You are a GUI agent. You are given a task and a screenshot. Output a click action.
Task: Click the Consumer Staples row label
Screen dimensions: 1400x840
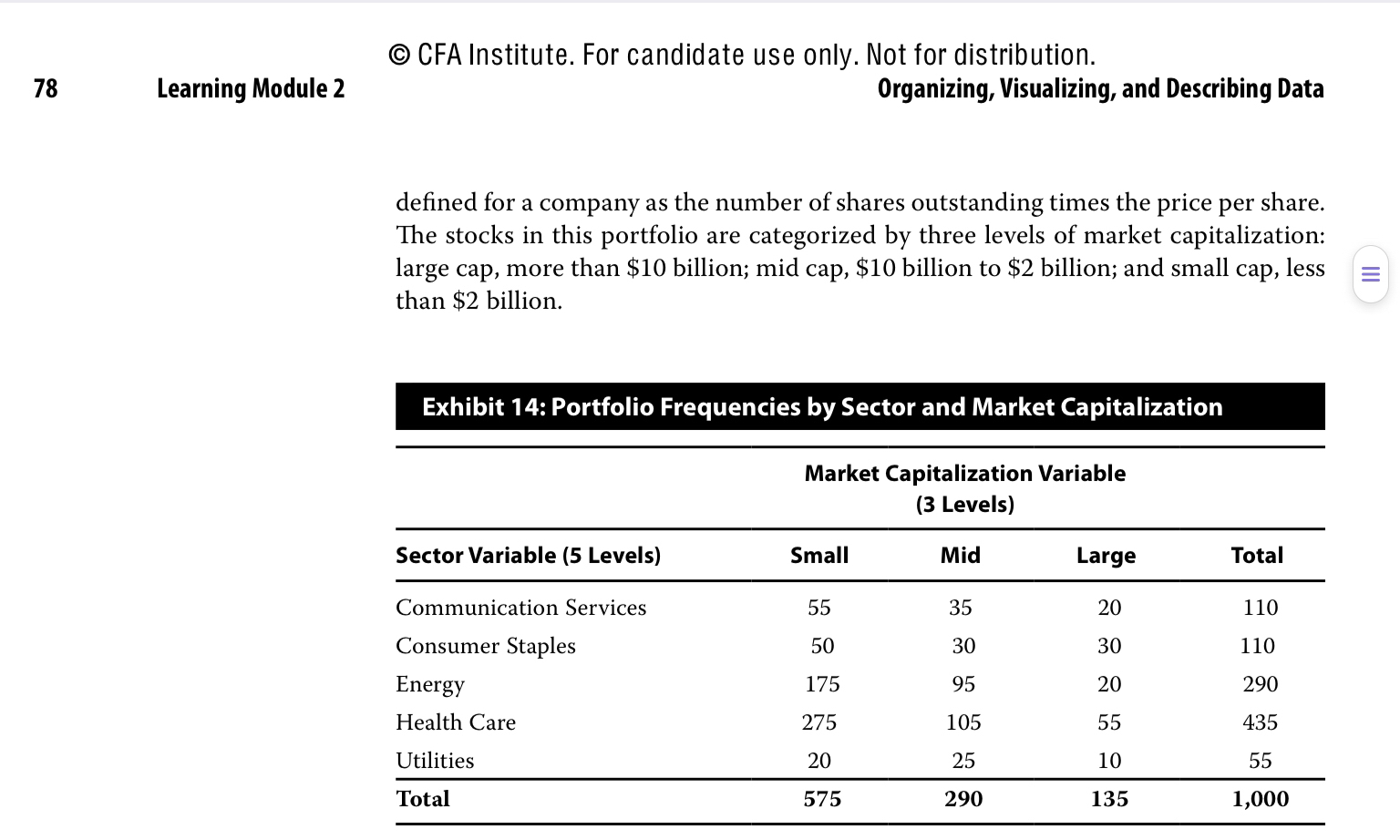(485, 646)
